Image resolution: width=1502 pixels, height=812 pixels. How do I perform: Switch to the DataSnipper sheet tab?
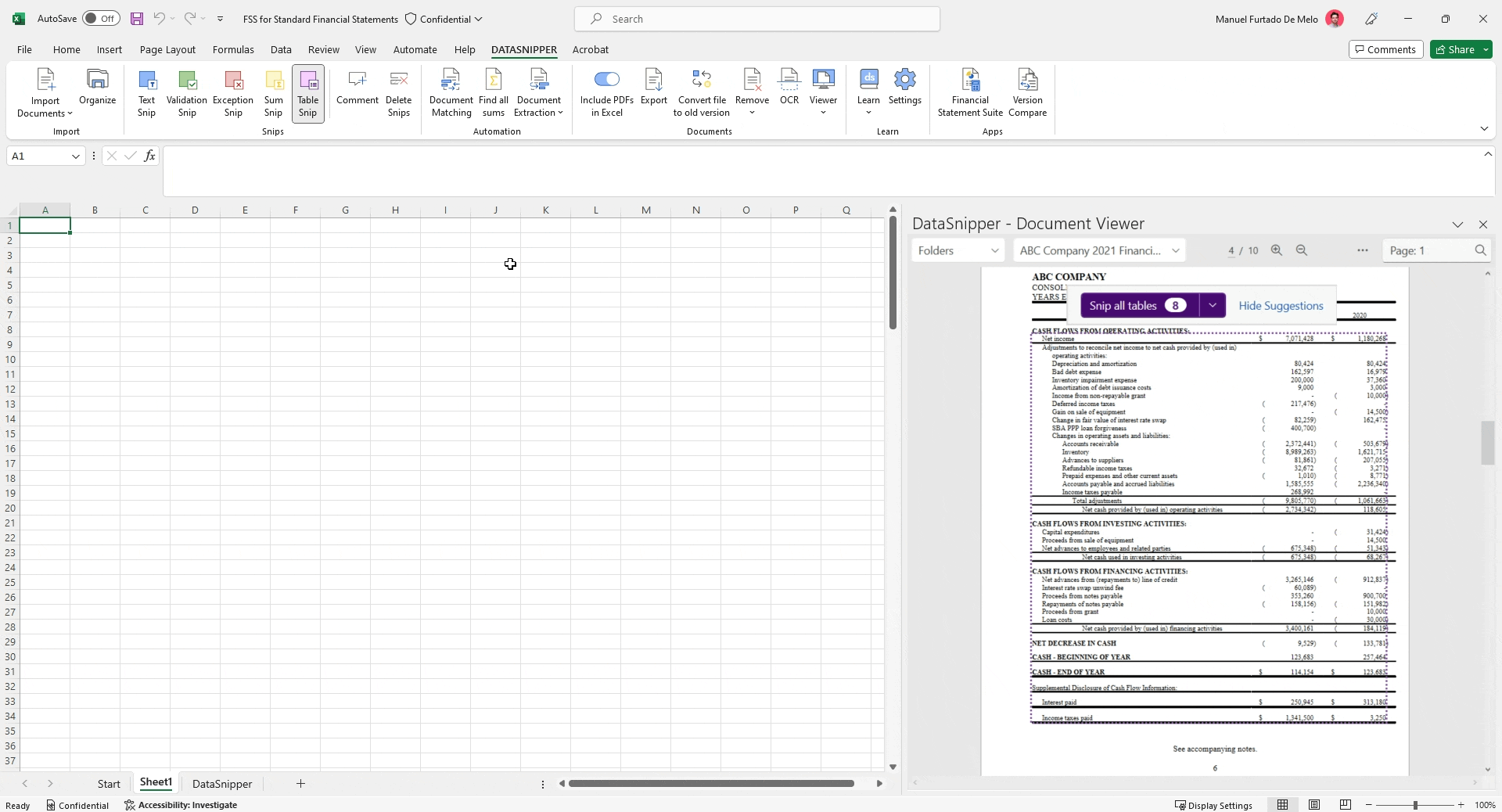tap(222, 784)
